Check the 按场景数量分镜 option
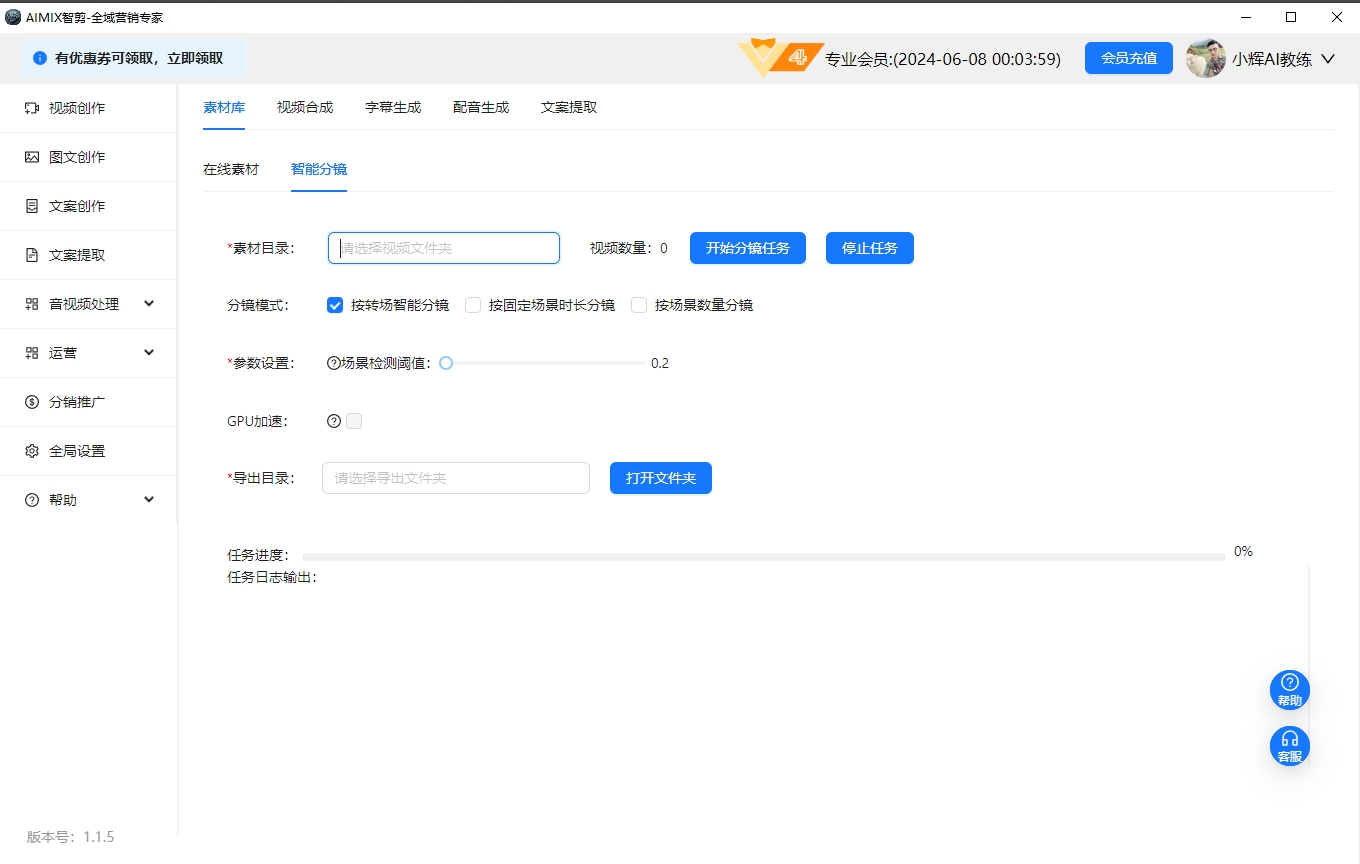Viewport: 1360px width, 864px height. (639, 305)
